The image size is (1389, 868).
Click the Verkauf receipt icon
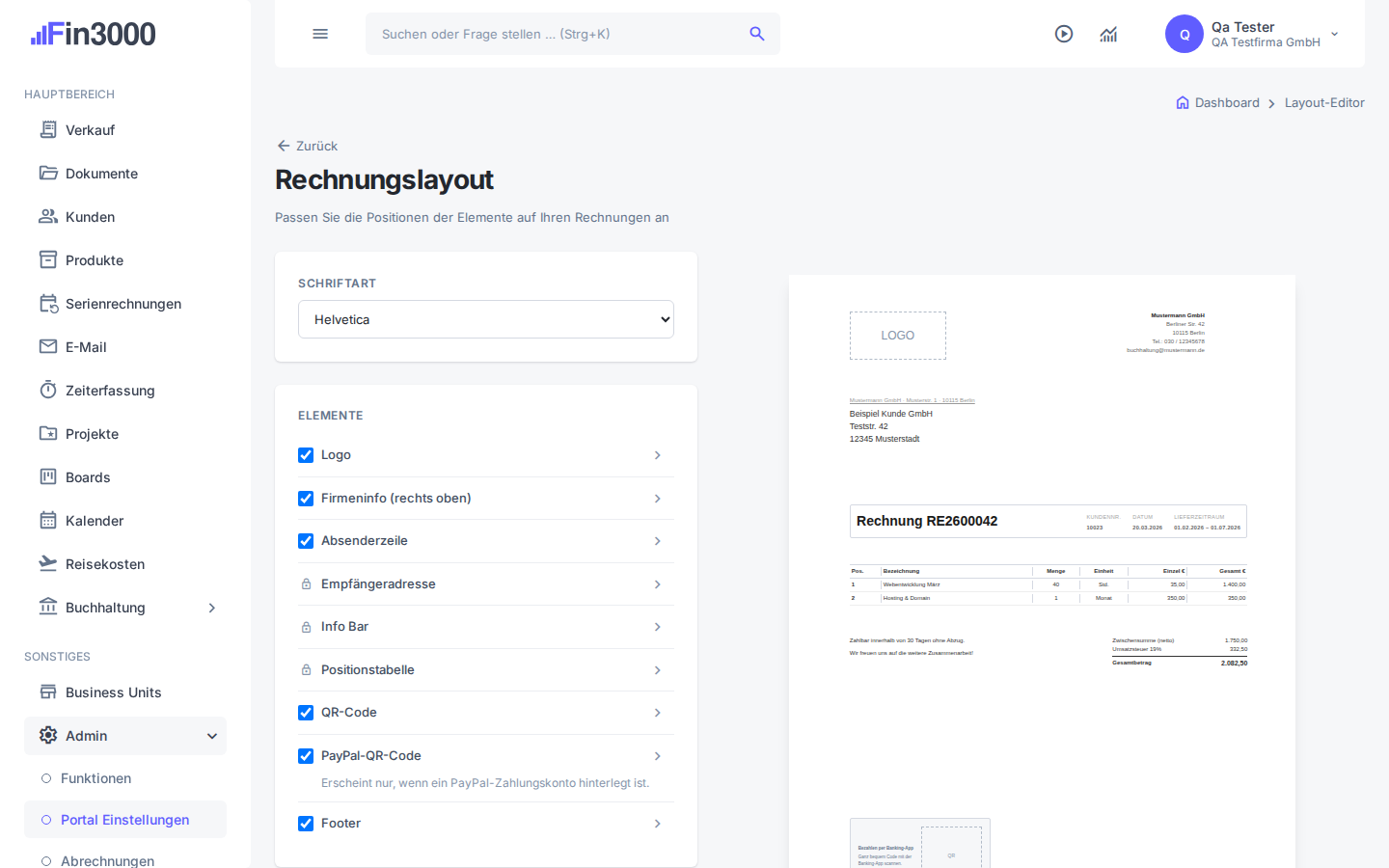tap(48, 129)
